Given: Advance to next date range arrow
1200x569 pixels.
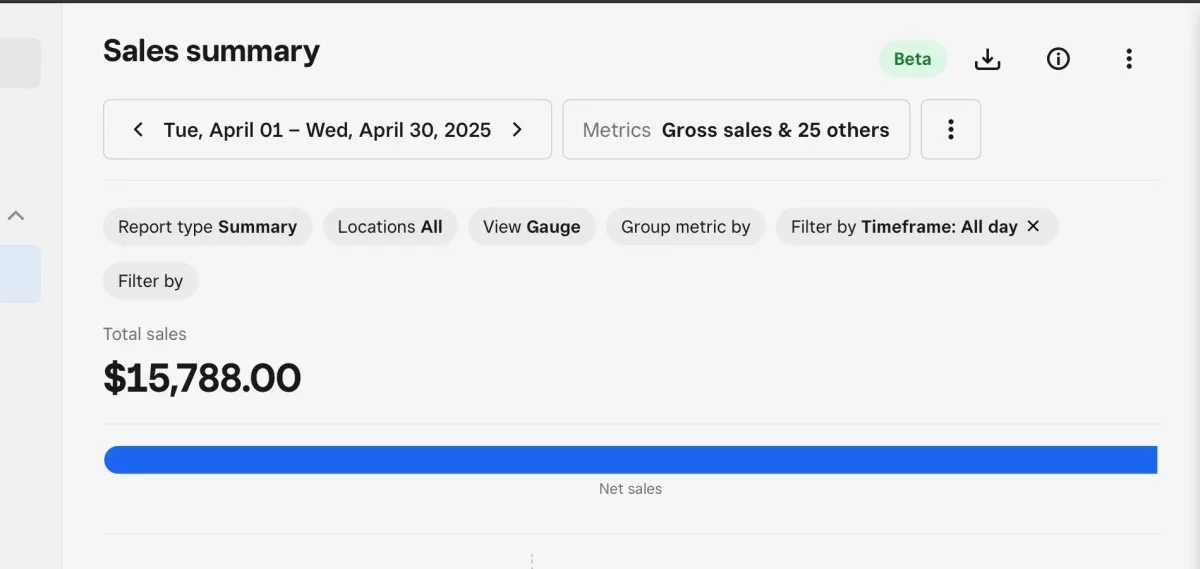Looking at the screenshot, I should pos(517,129).
